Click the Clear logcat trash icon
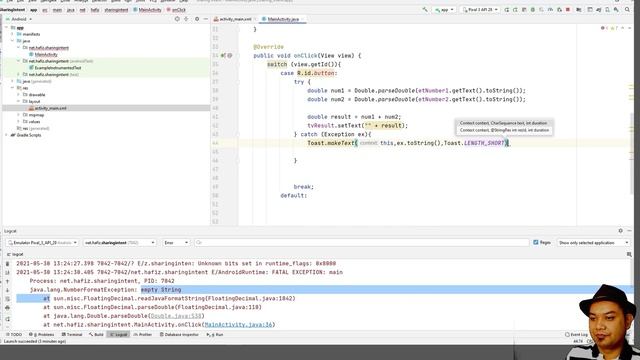Viewport: 640px width, 360px height. click(x=7, y=264)
